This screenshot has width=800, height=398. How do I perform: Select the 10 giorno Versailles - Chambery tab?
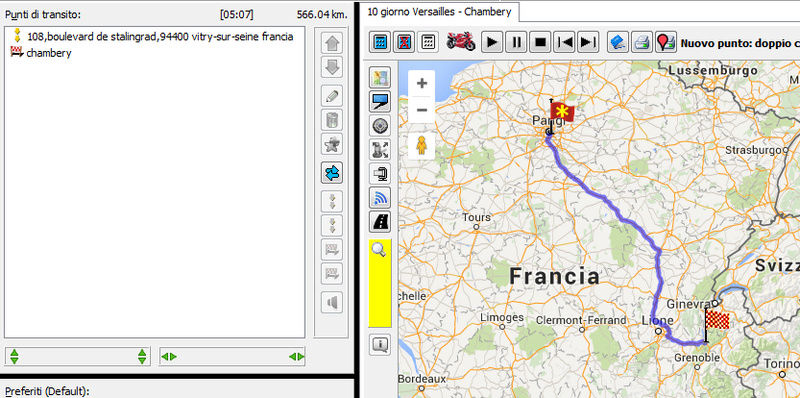[x=439, y=12]
